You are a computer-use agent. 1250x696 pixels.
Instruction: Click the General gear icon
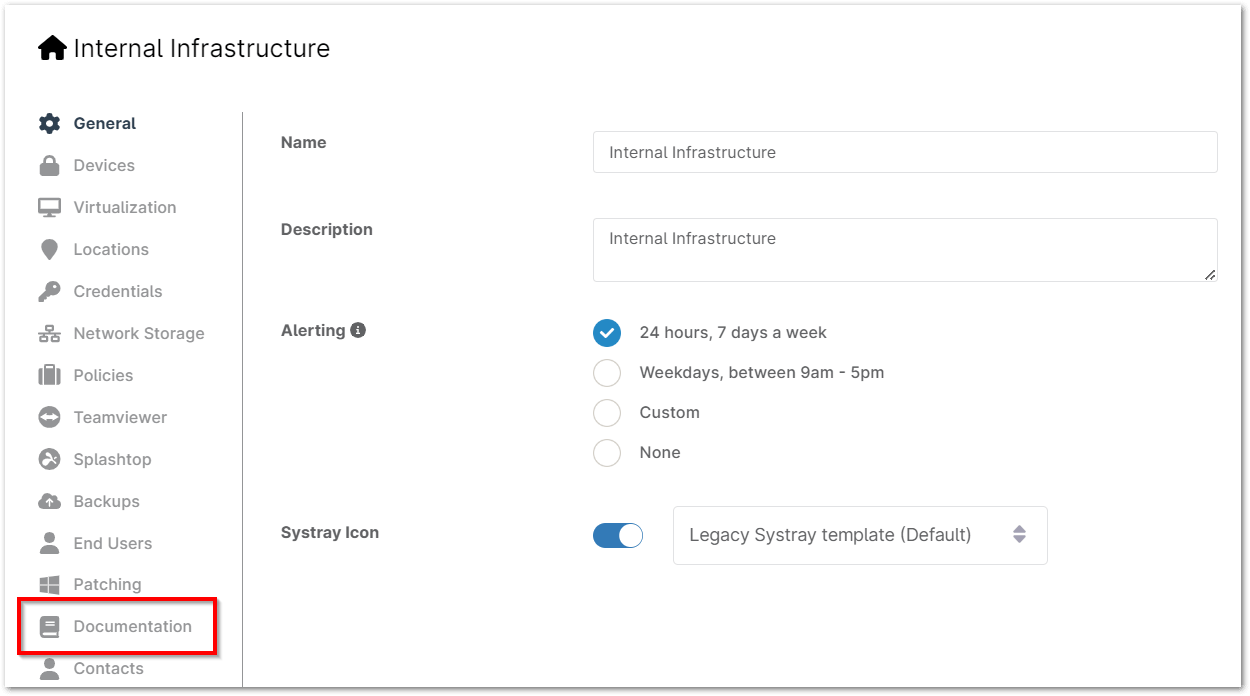coord(49,124)
